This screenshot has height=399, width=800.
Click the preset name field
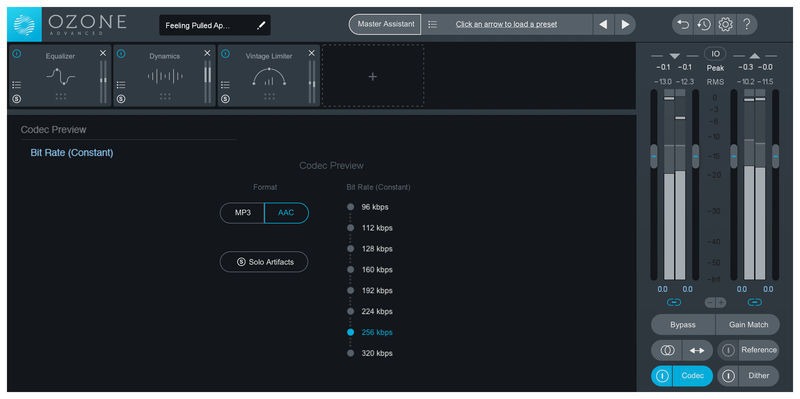tap(215, 25)
